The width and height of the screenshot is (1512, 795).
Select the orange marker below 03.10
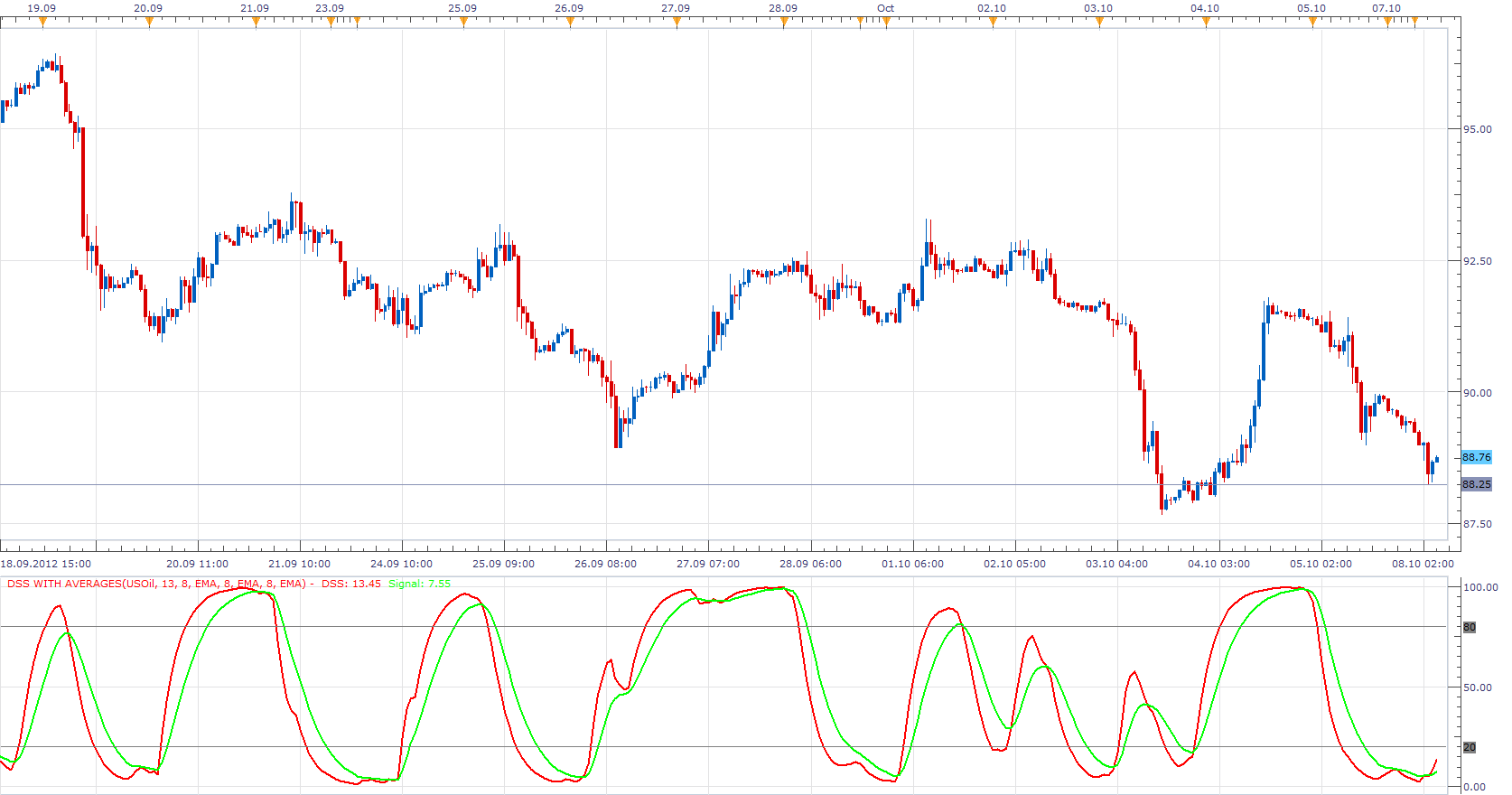pos(1099,23)
